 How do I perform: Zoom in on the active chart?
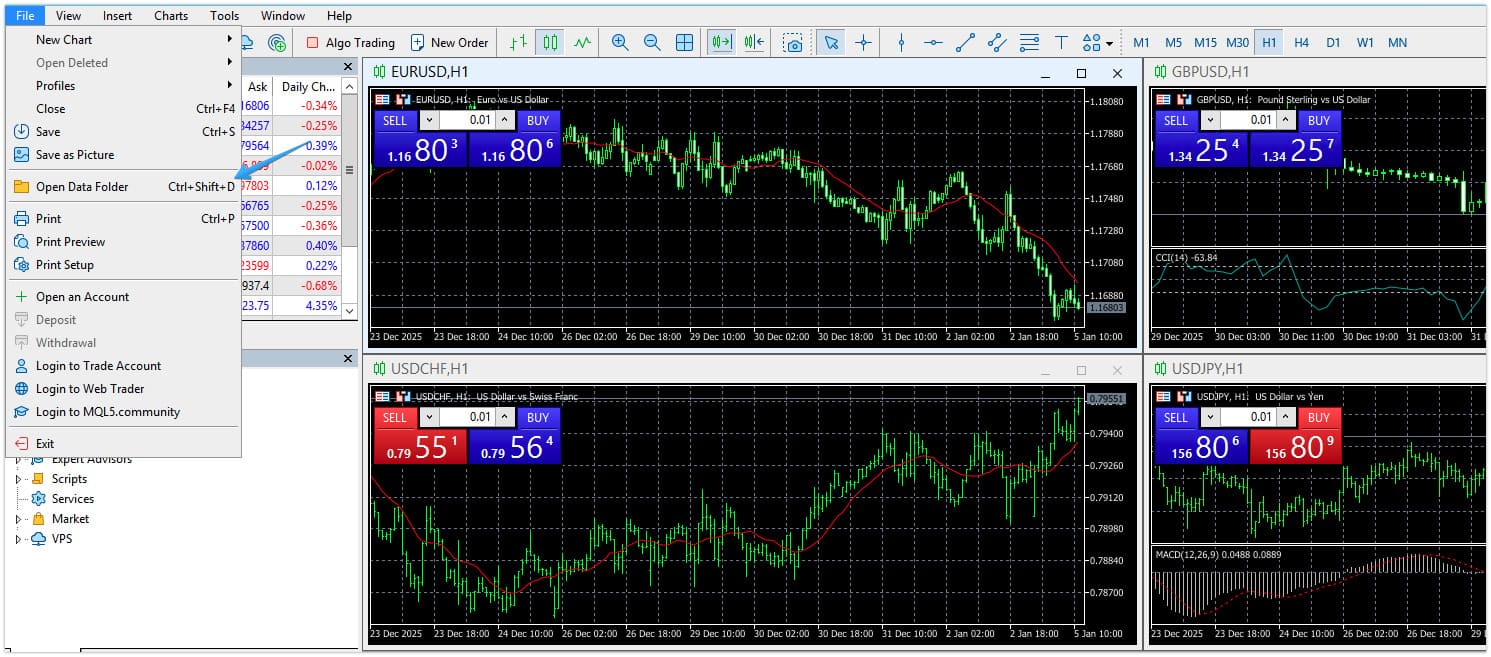coord(620,42)
